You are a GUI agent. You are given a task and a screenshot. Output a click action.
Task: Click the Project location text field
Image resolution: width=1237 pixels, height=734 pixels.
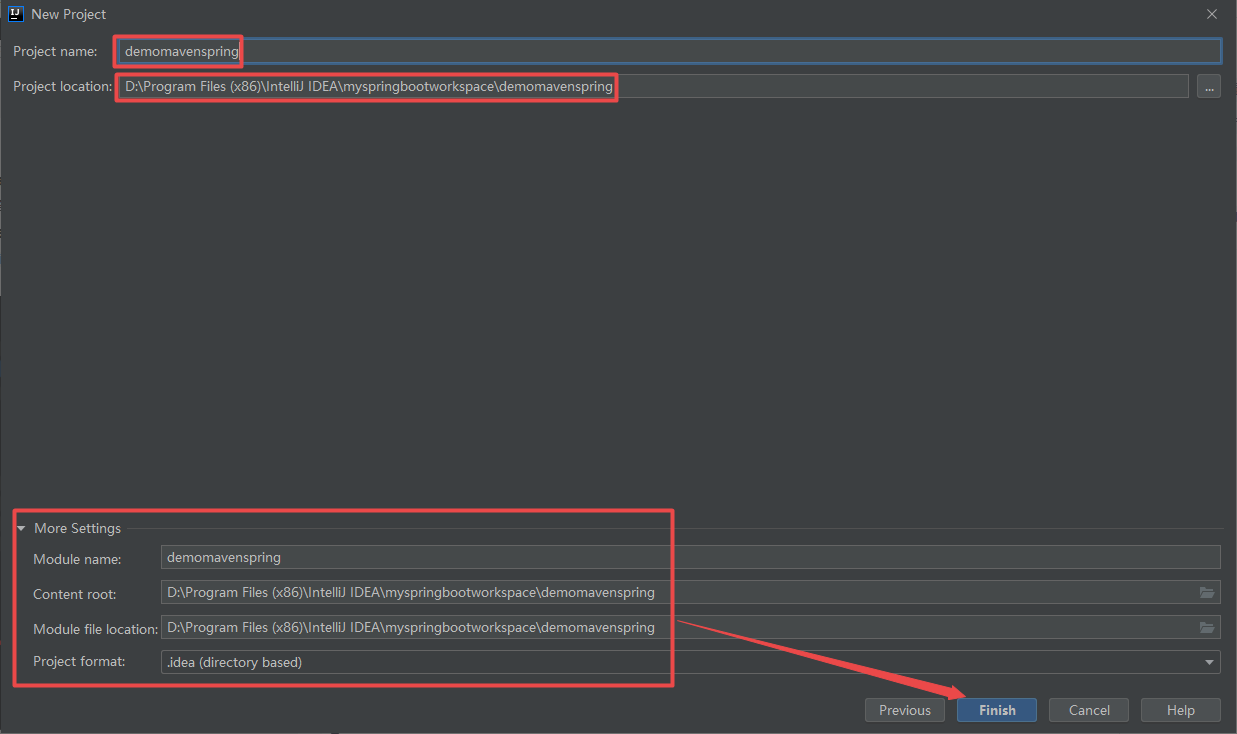pyautogui.click(x=653, y=86)
